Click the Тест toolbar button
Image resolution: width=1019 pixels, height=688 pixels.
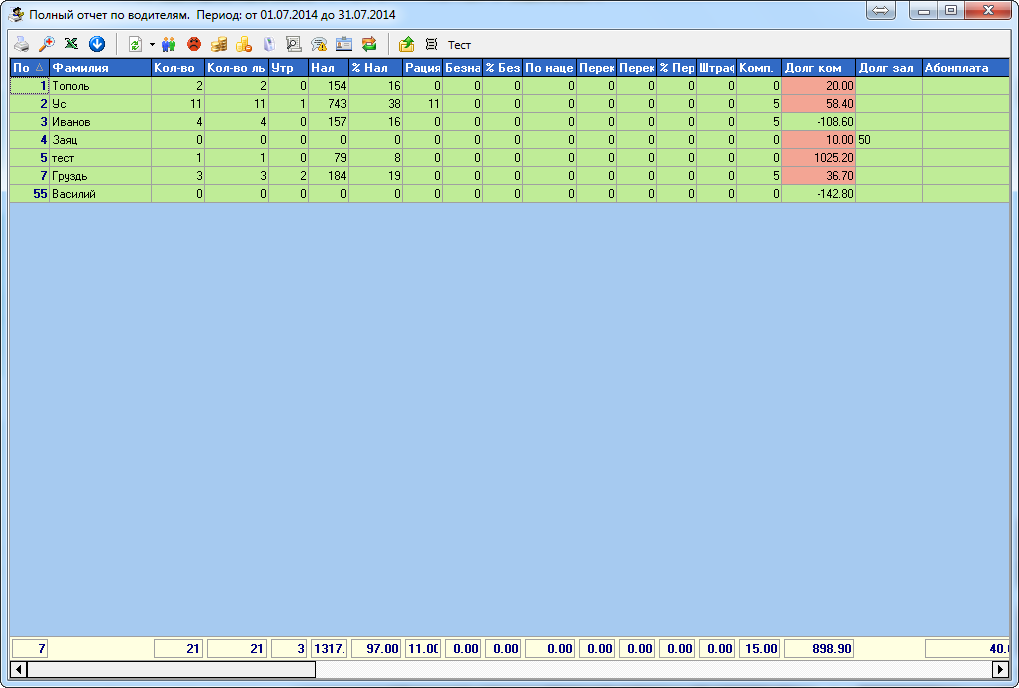coord(459,45)
